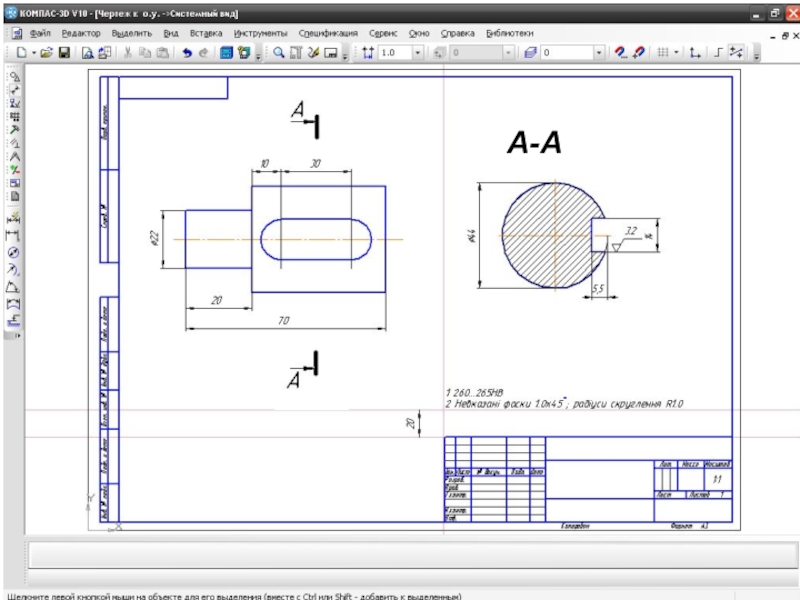Viewport: 800px width, 600px height.
Task: Open the Инструменты menu
Action: coord(260,32)
